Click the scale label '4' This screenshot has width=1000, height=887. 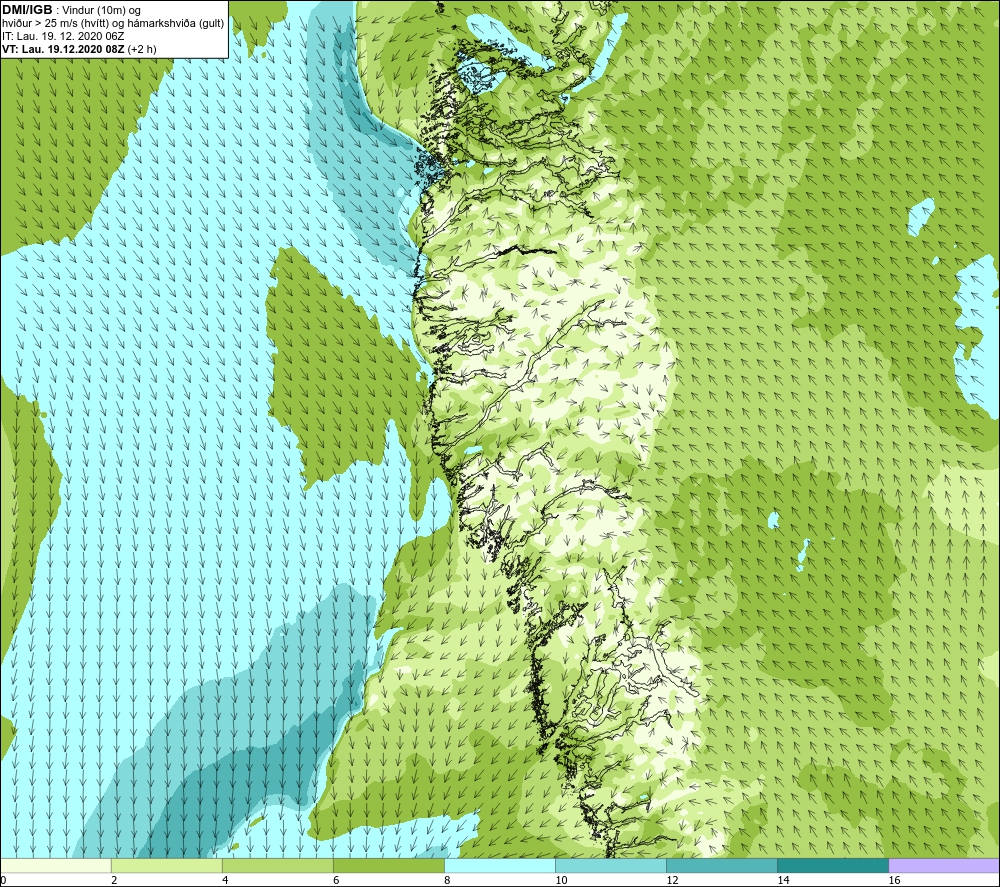point(225,880)
